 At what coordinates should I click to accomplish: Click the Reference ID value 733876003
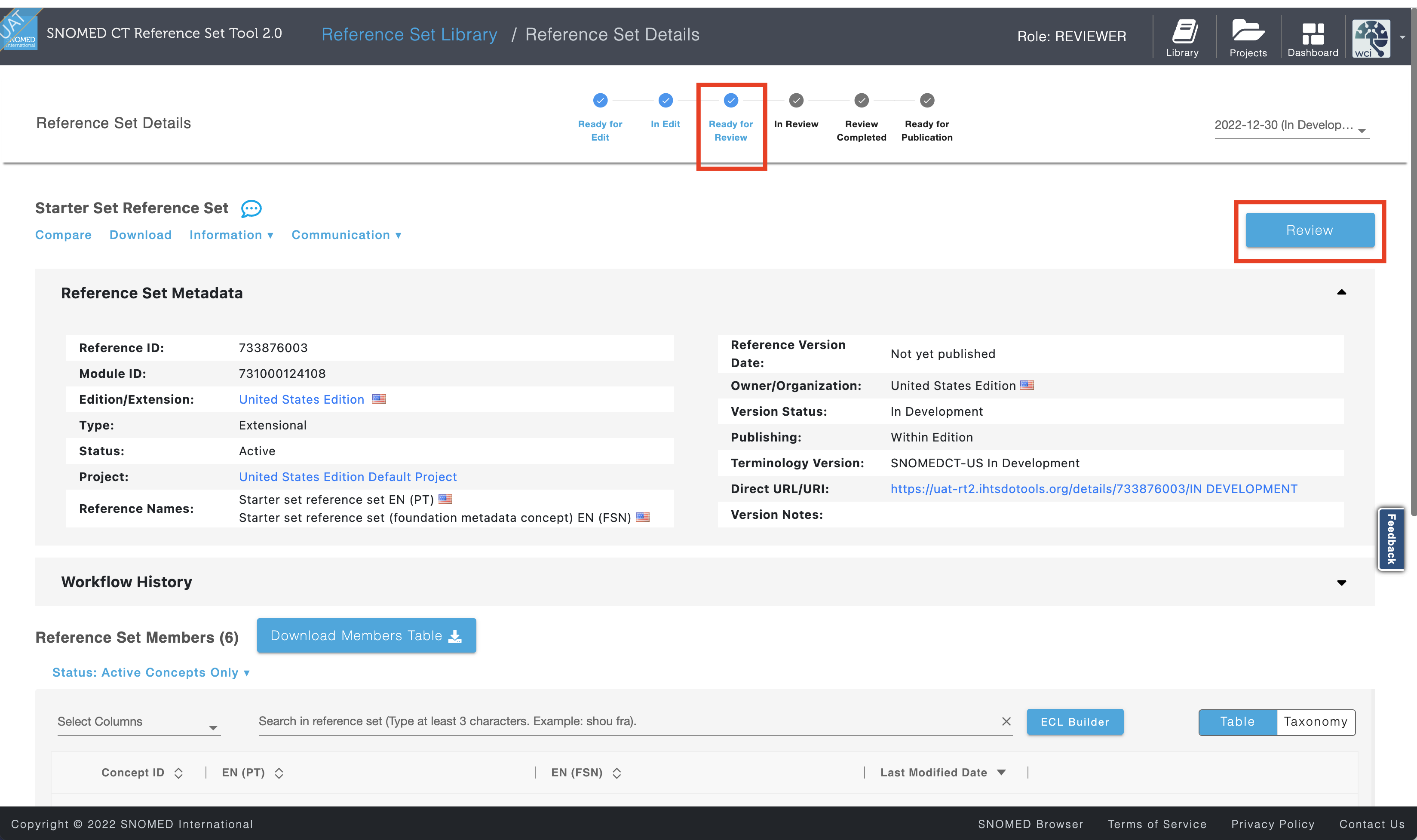point(273,347)
